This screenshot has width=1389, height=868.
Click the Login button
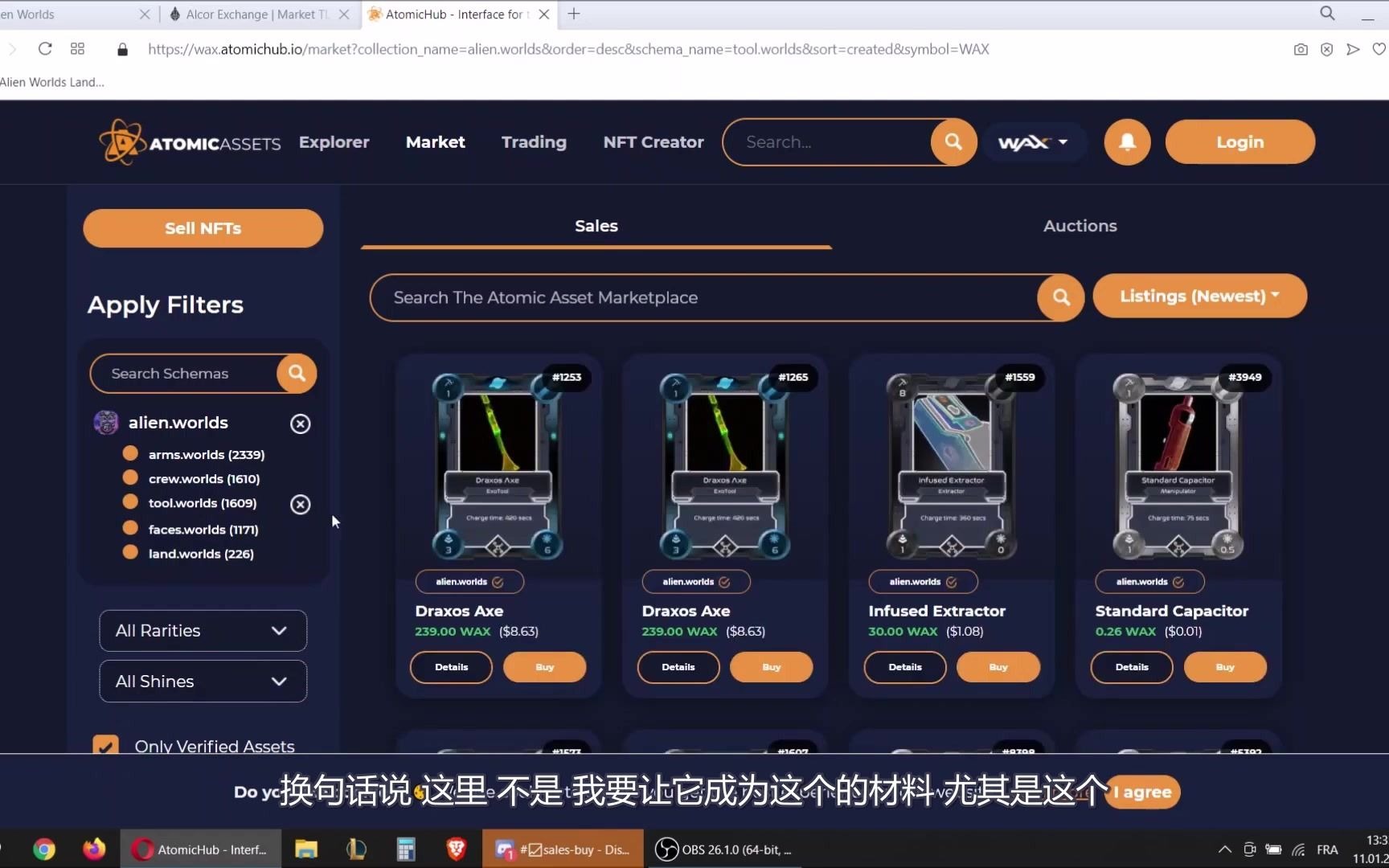(1239, 142)
